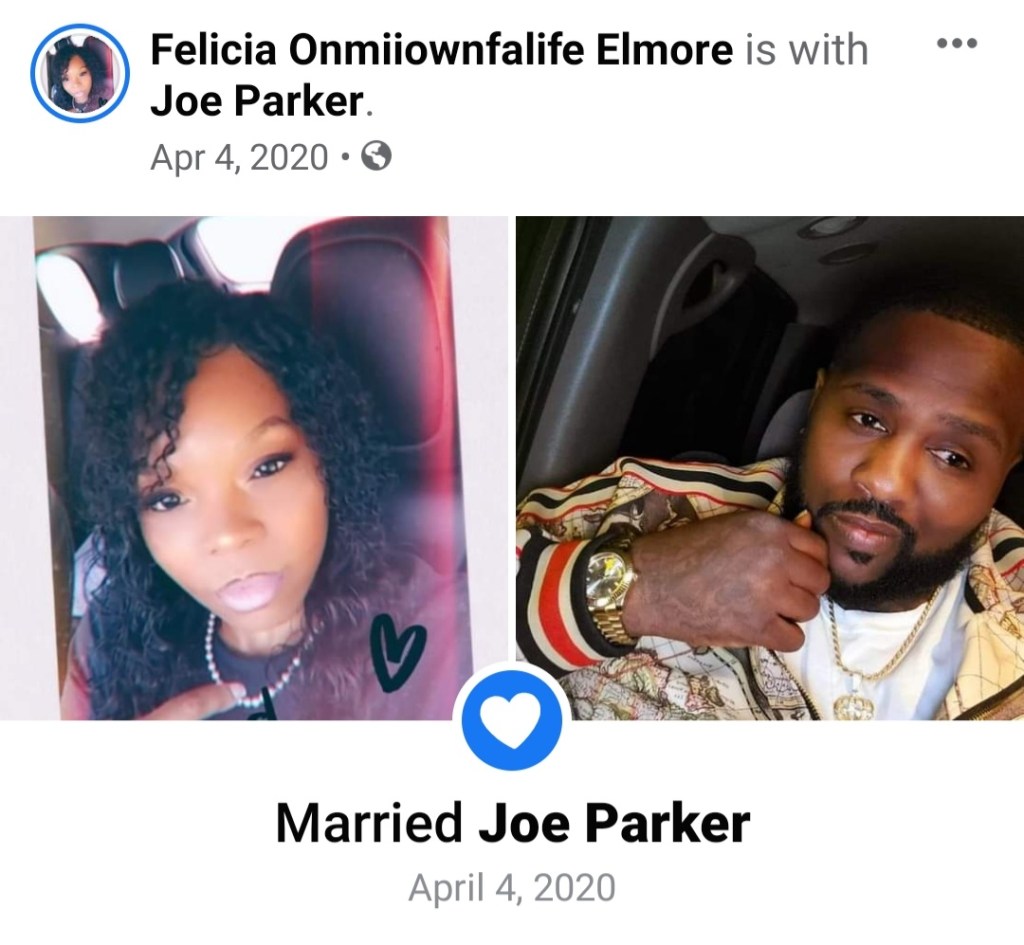1024x945 pixels.
Task: Click the "is with" text in header
Action: [807, 50]
